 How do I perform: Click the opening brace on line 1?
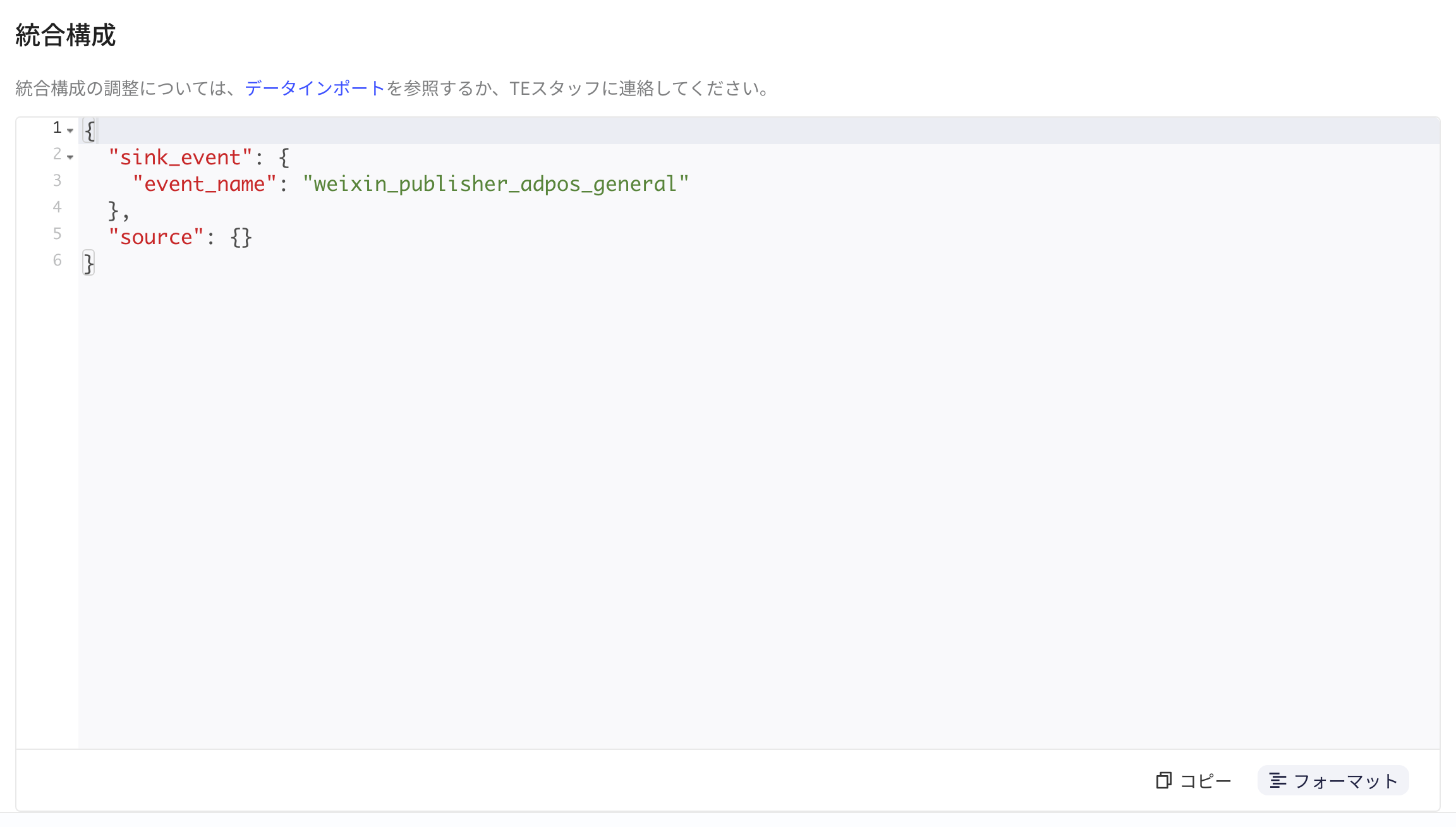[89, 131]
